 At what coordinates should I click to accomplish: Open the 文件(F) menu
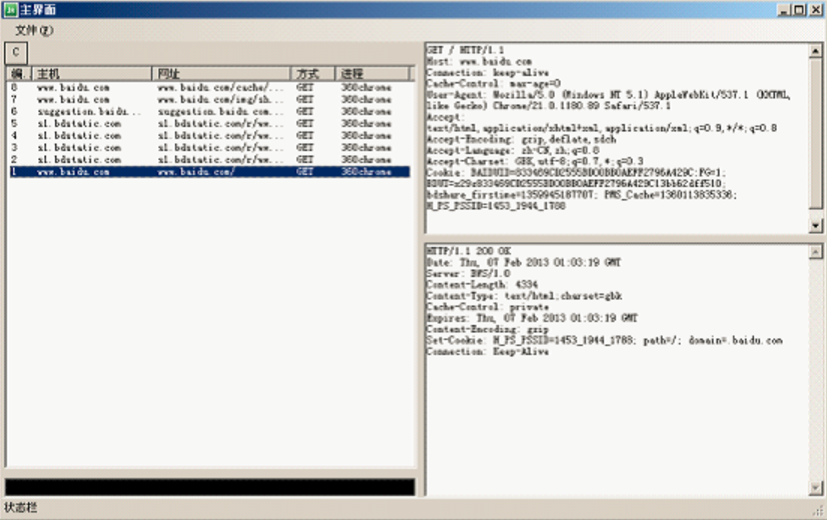[34, 30]
